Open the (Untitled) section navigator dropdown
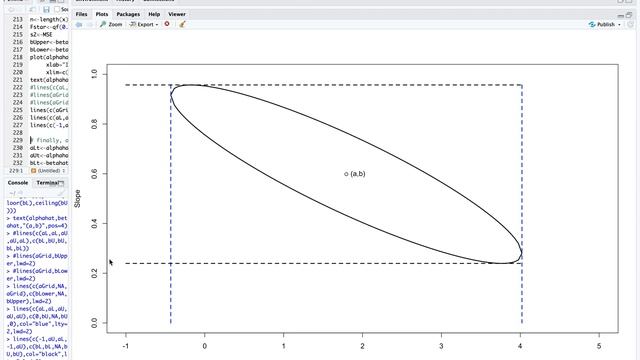Image resolution: width=640 pixels, height=360 pixels. [49, 171]
